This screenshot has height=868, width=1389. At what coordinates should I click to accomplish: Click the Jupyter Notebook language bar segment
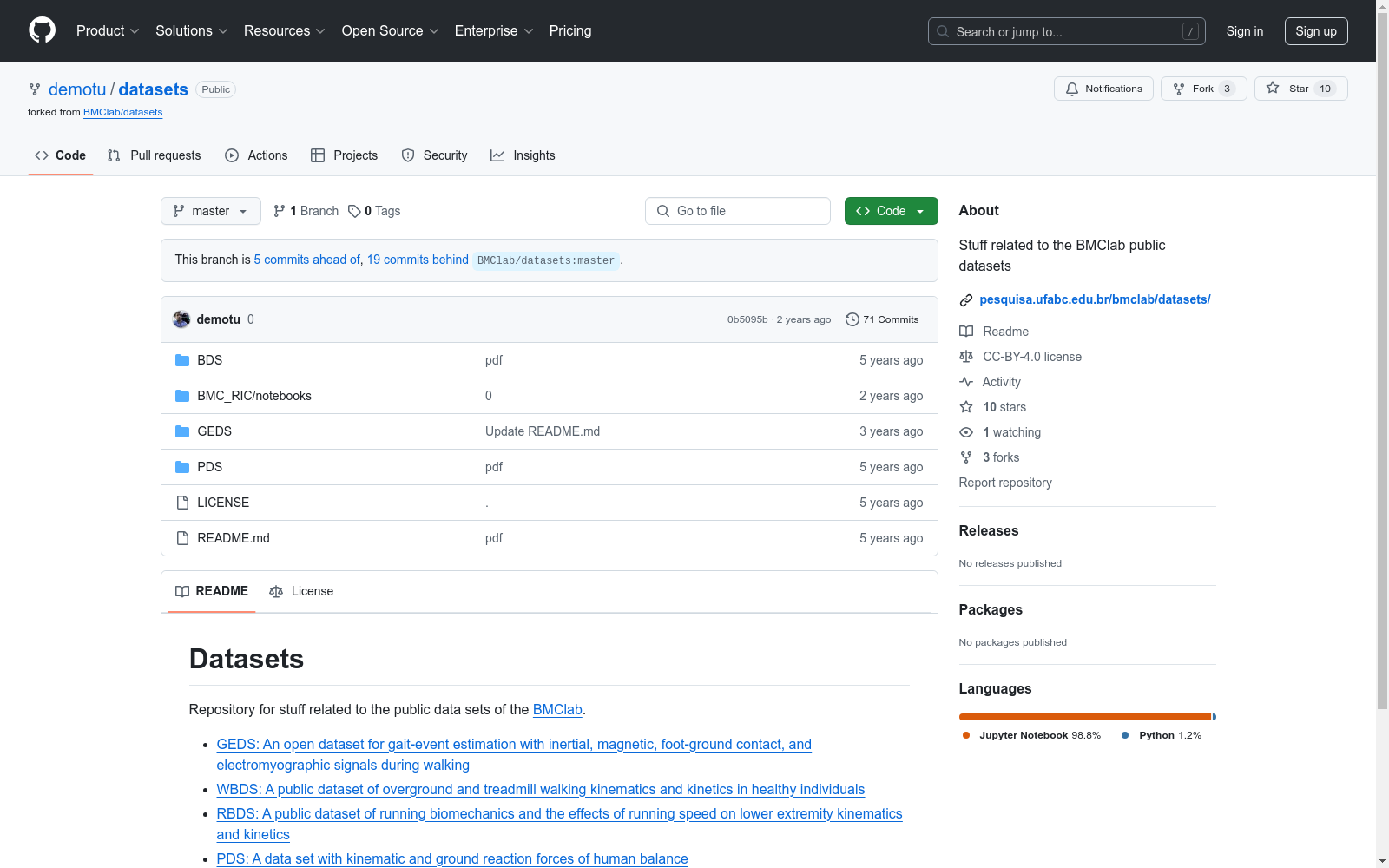(x=1085, y=717)
